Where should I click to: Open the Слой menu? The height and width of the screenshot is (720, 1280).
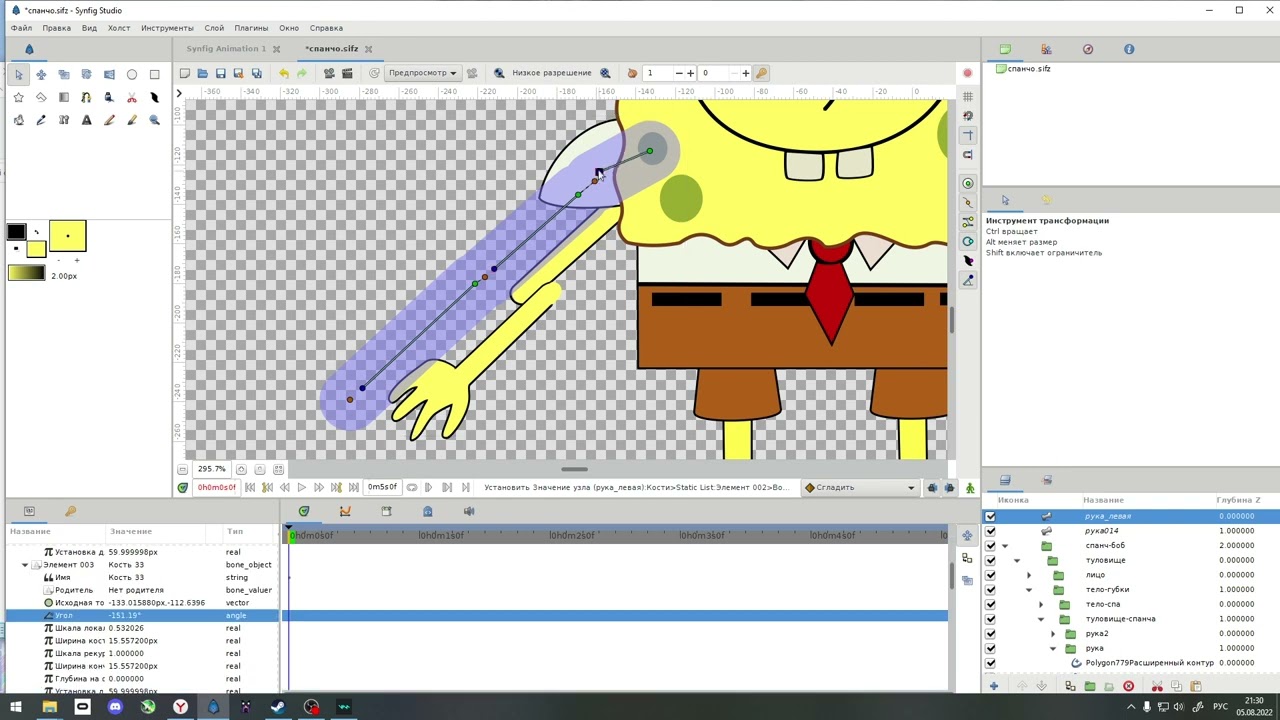[x=214, y=28]
